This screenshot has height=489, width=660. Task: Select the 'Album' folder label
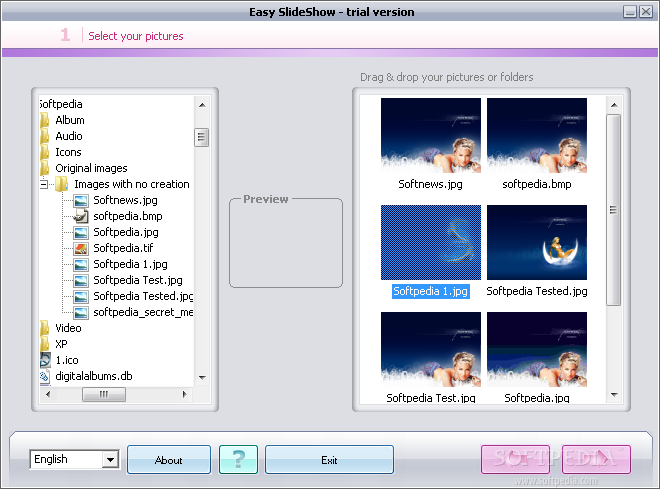(x=70, y=120)
